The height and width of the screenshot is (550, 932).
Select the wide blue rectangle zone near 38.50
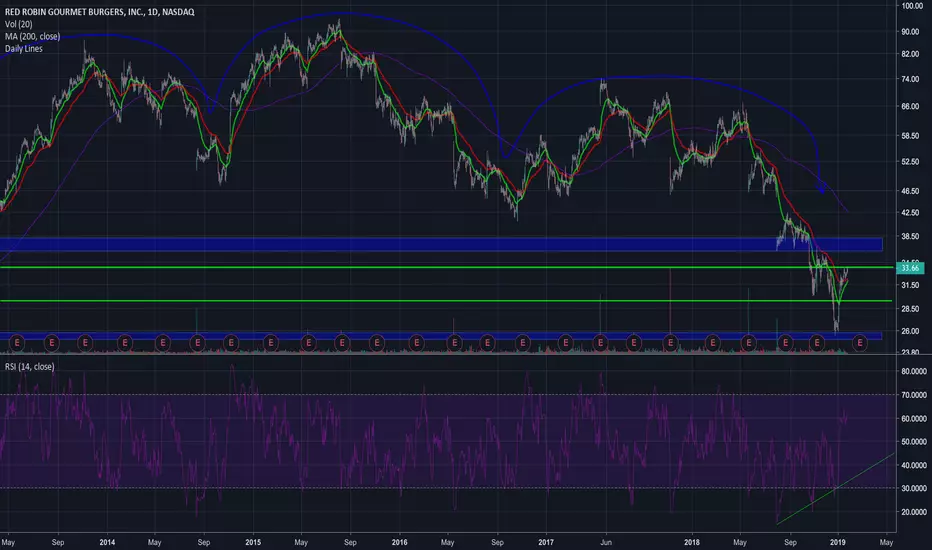441,244
